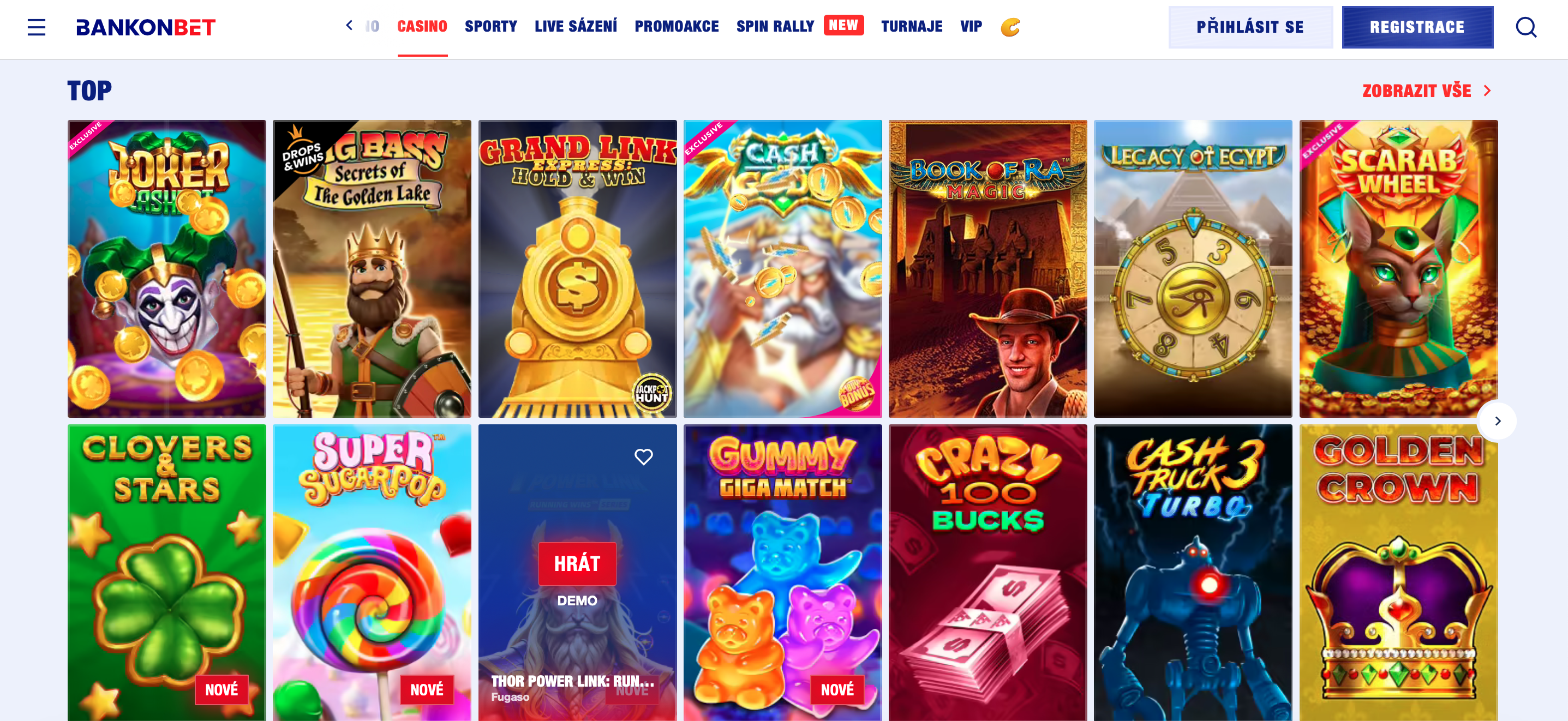The image size is (1568, 721).
Task: Favorite Thor Power Link with heart icon
Action: coord(643,456)
